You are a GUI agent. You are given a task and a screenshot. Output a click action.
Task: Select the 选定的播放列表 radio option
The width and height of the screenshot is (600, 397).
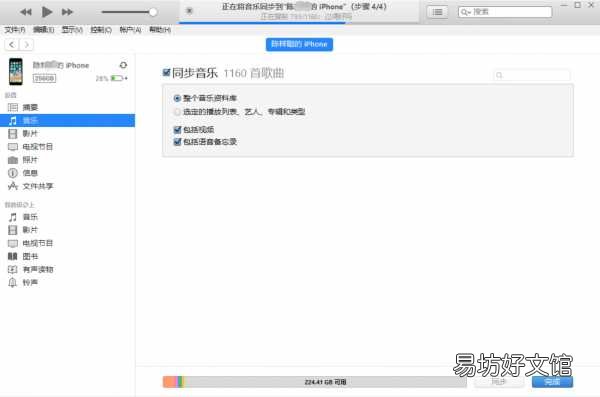click(x=177, y=112)
